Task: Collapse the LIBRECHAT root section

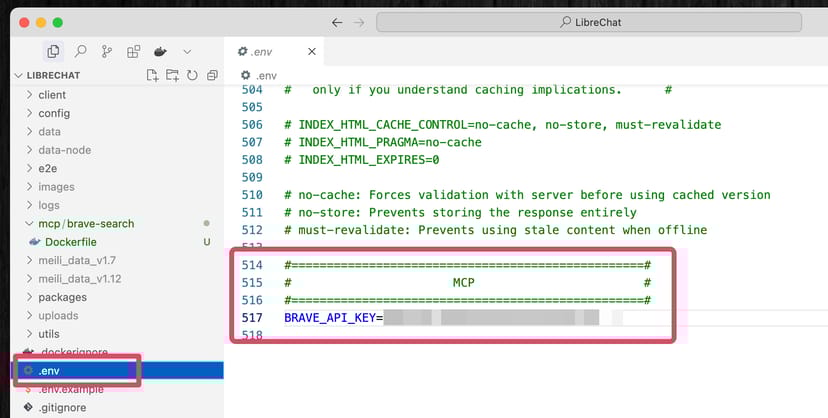Action: [x=19, y=76]
